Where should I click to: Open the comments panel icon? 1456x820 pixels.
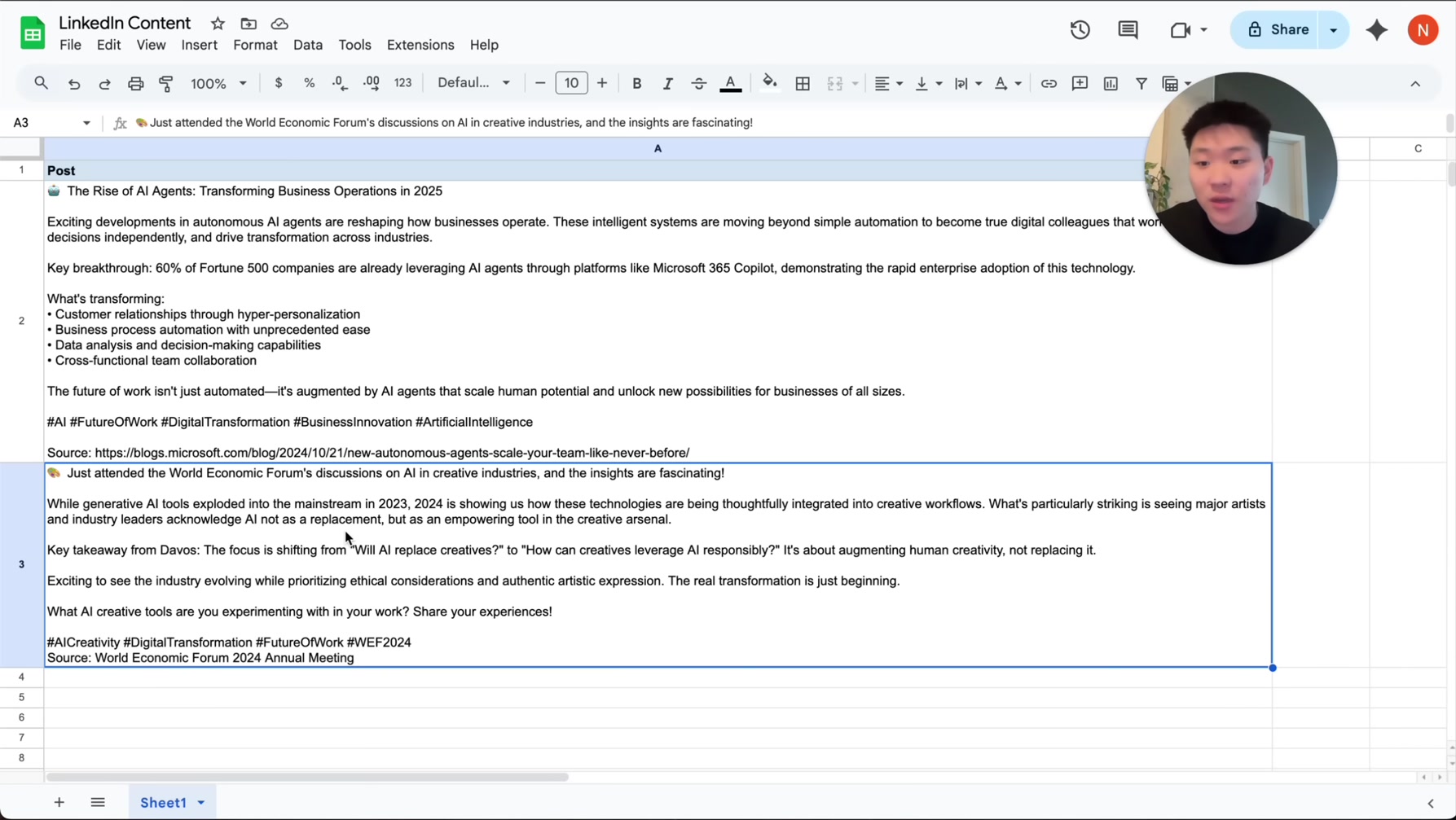pyautogui.click(x=1128, y=30)
